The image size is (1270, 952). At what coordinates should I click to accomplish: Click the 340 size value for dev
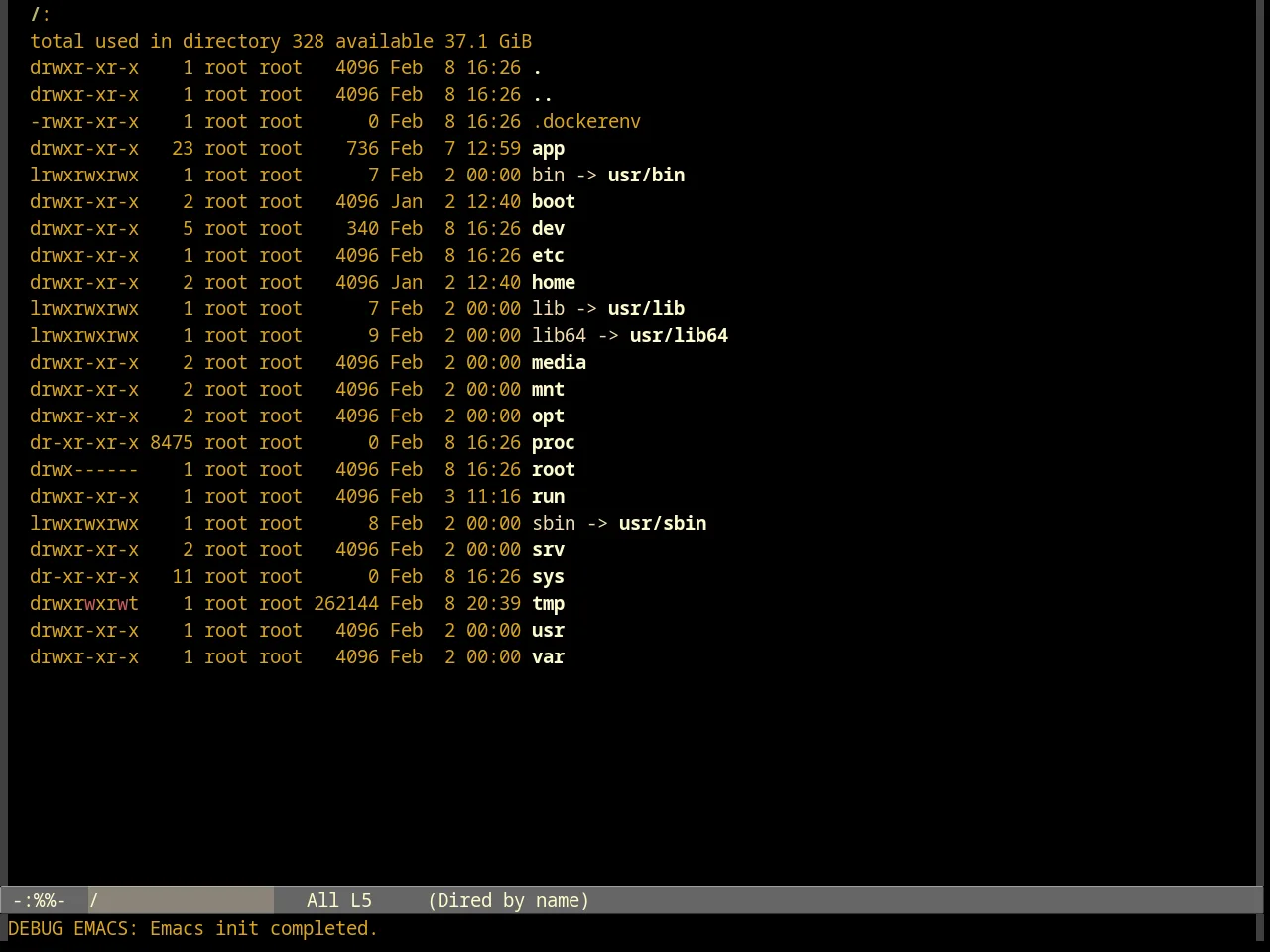pos(362,229)
